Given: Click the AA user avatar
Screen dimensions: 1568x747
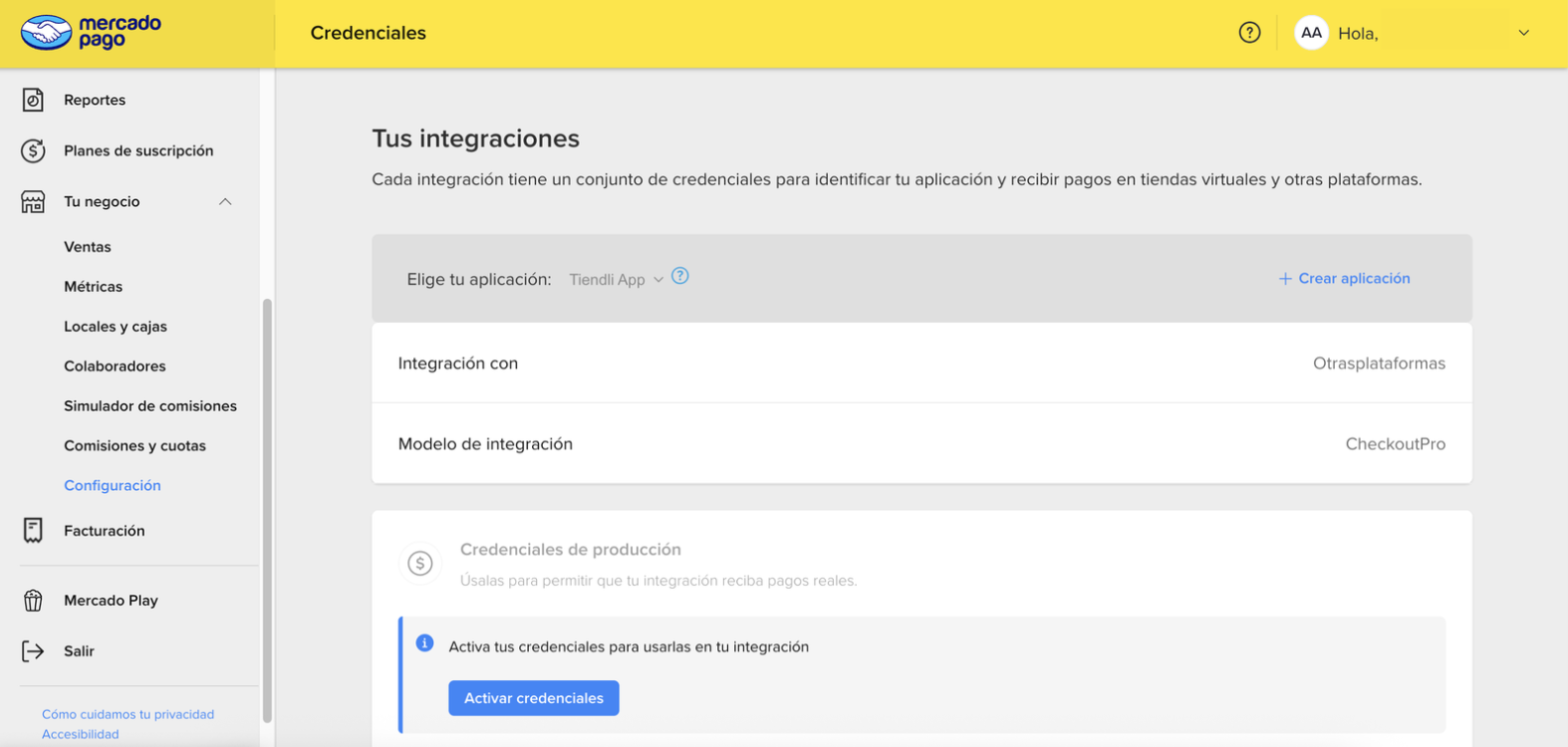Looking at the screenshot, I should (x=1311, y=33).
